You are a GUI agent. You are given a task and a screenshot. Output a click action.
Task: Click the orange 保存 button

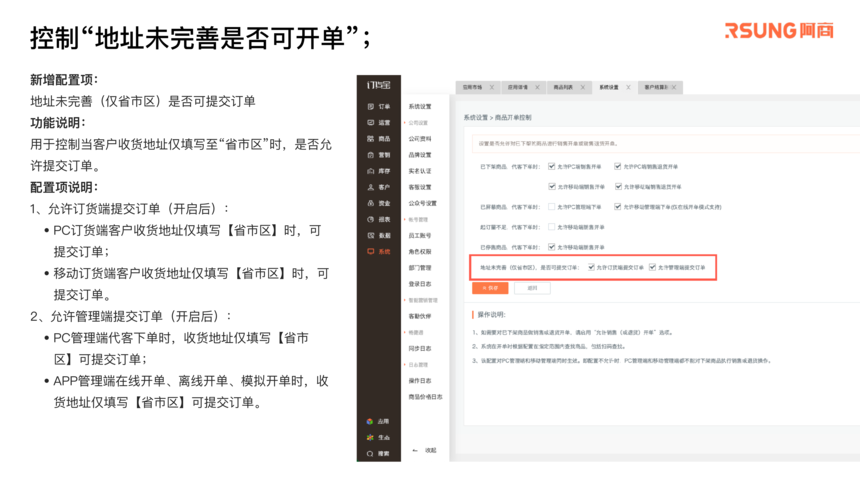[490, 288]
